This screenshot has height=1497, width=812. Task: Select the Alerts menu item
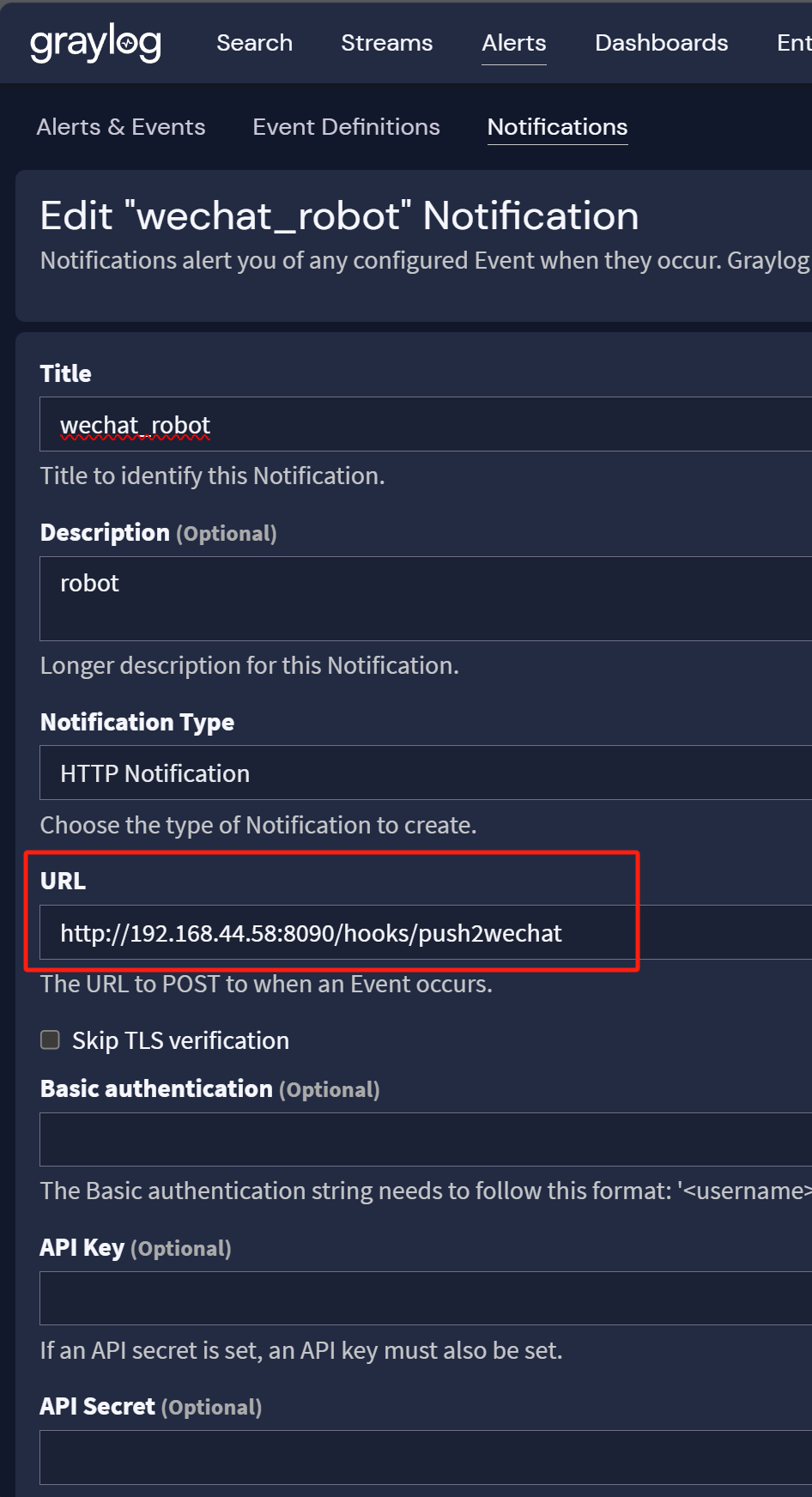[513, 42]
